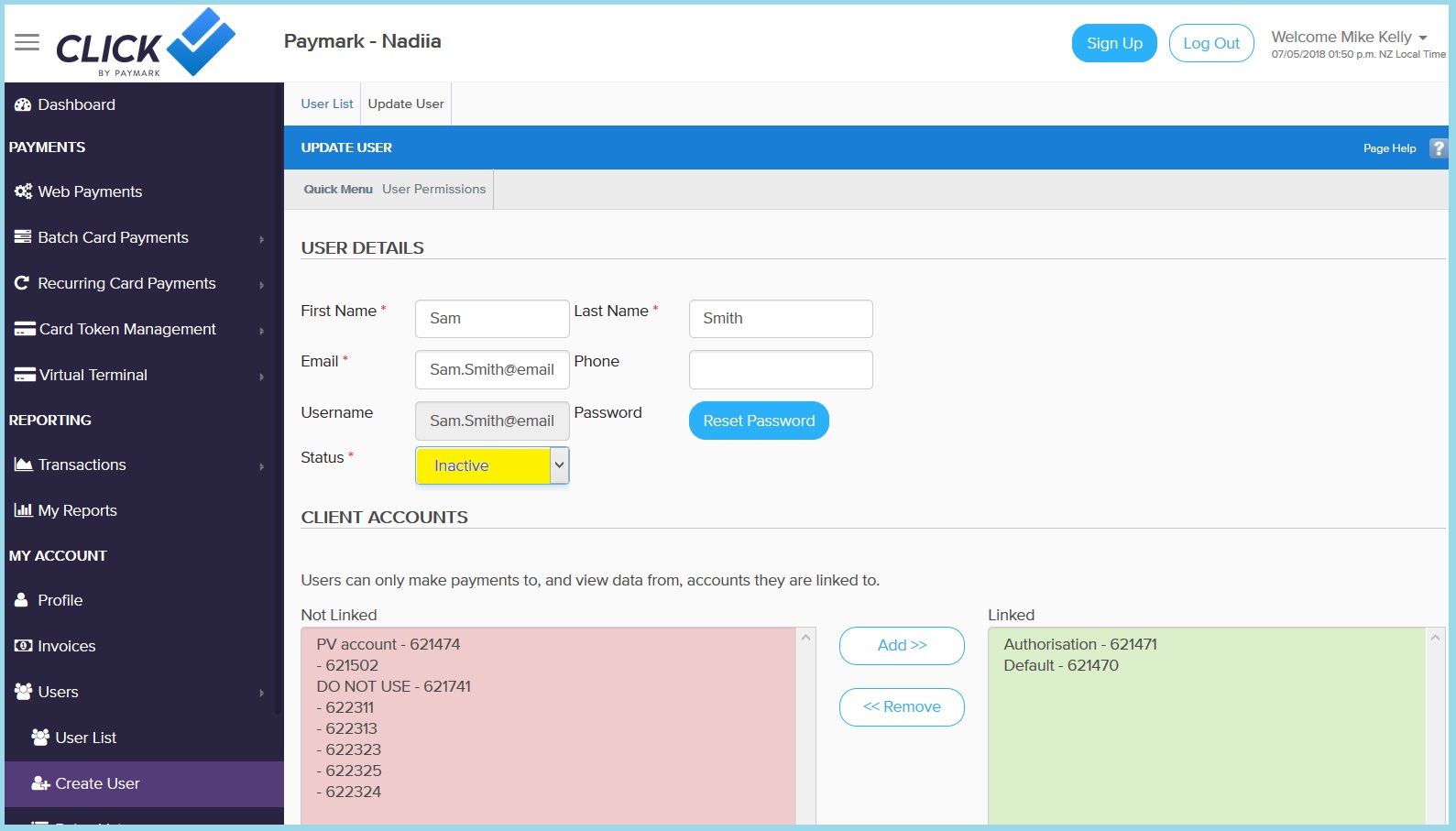Select 'DO NOT USE - 621741' entry

coord(394,686)
